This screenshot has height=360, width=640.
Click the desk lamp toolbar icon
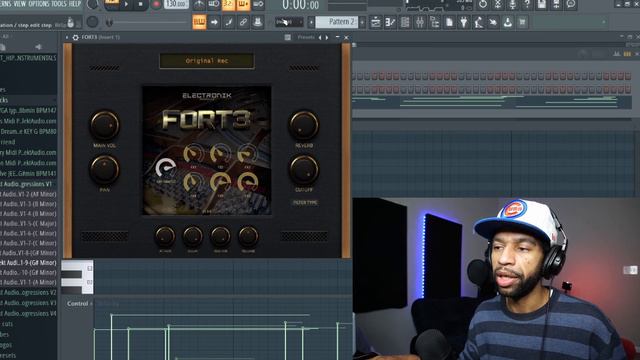click(x=478, y=22)
